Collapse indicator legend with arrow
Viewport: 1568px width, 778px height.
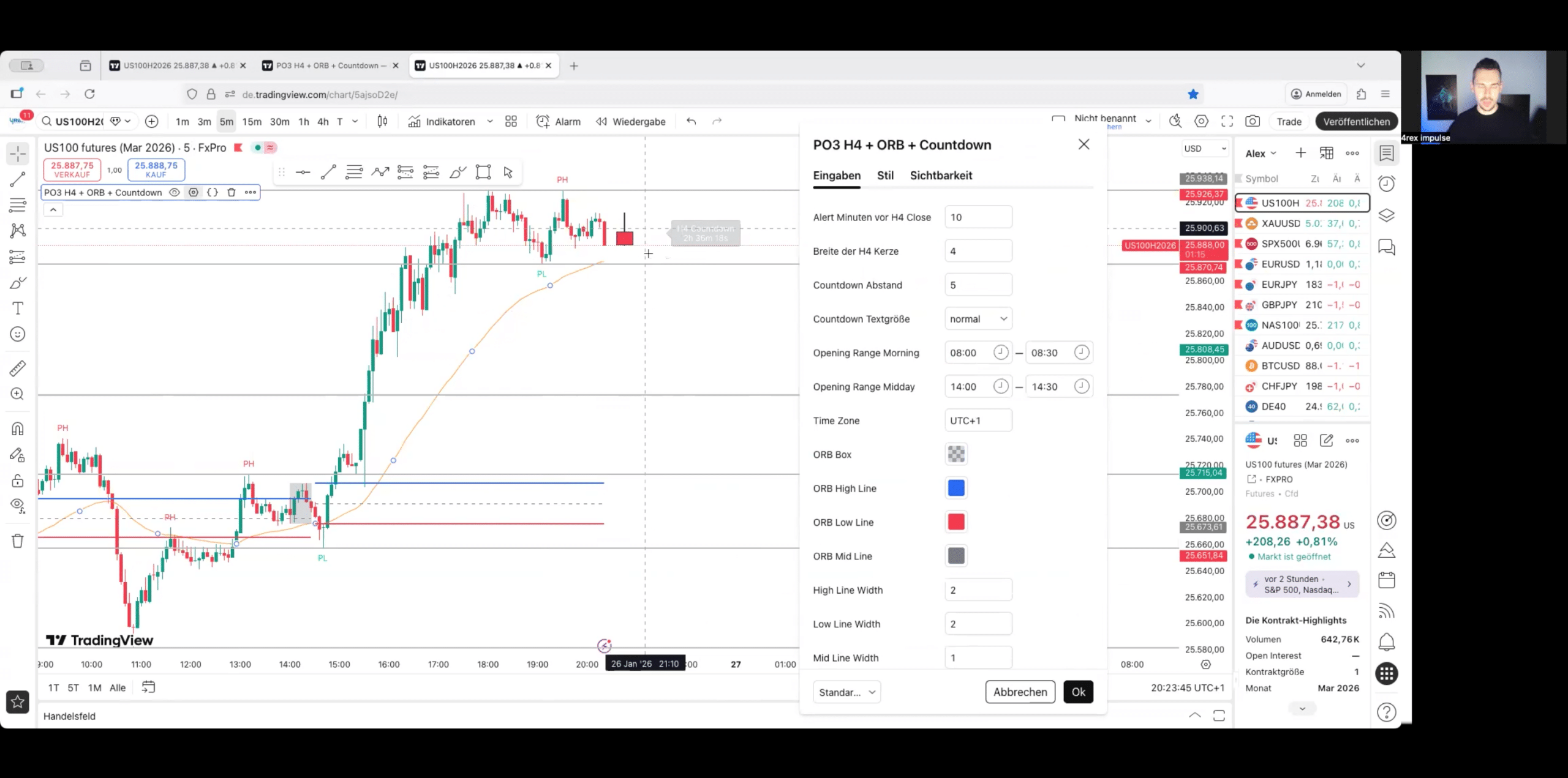coord(53,210)
